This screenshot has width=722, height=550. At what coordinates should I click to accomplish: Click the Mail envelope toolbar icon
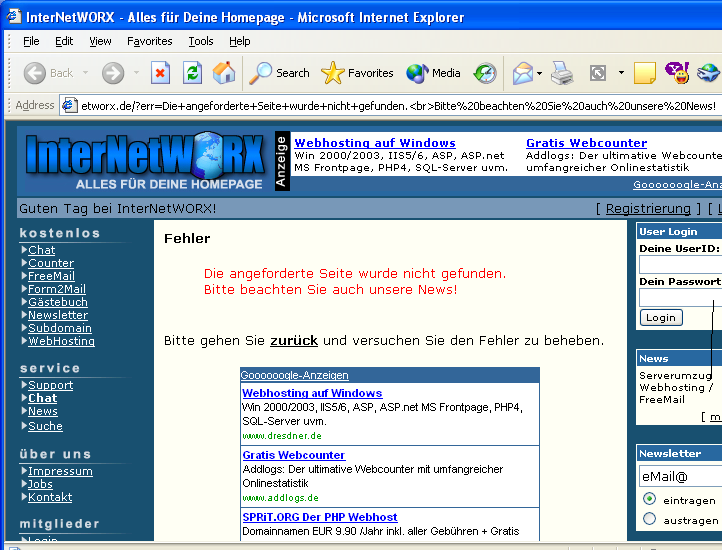pos(523,73)
